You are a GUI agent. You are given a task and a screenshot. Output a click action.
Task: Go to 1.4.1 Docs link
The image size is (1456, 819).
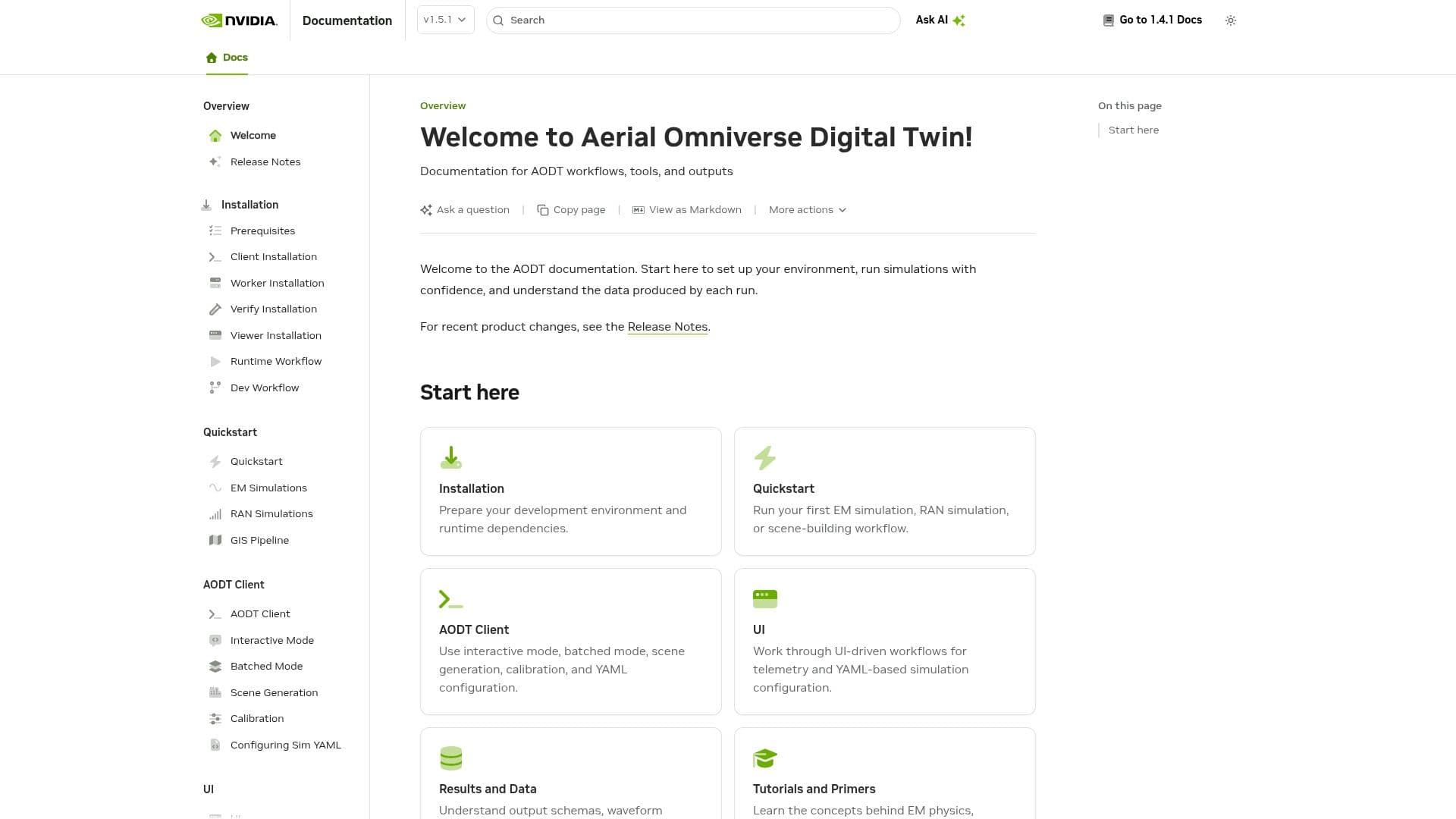pos(1152,20)
